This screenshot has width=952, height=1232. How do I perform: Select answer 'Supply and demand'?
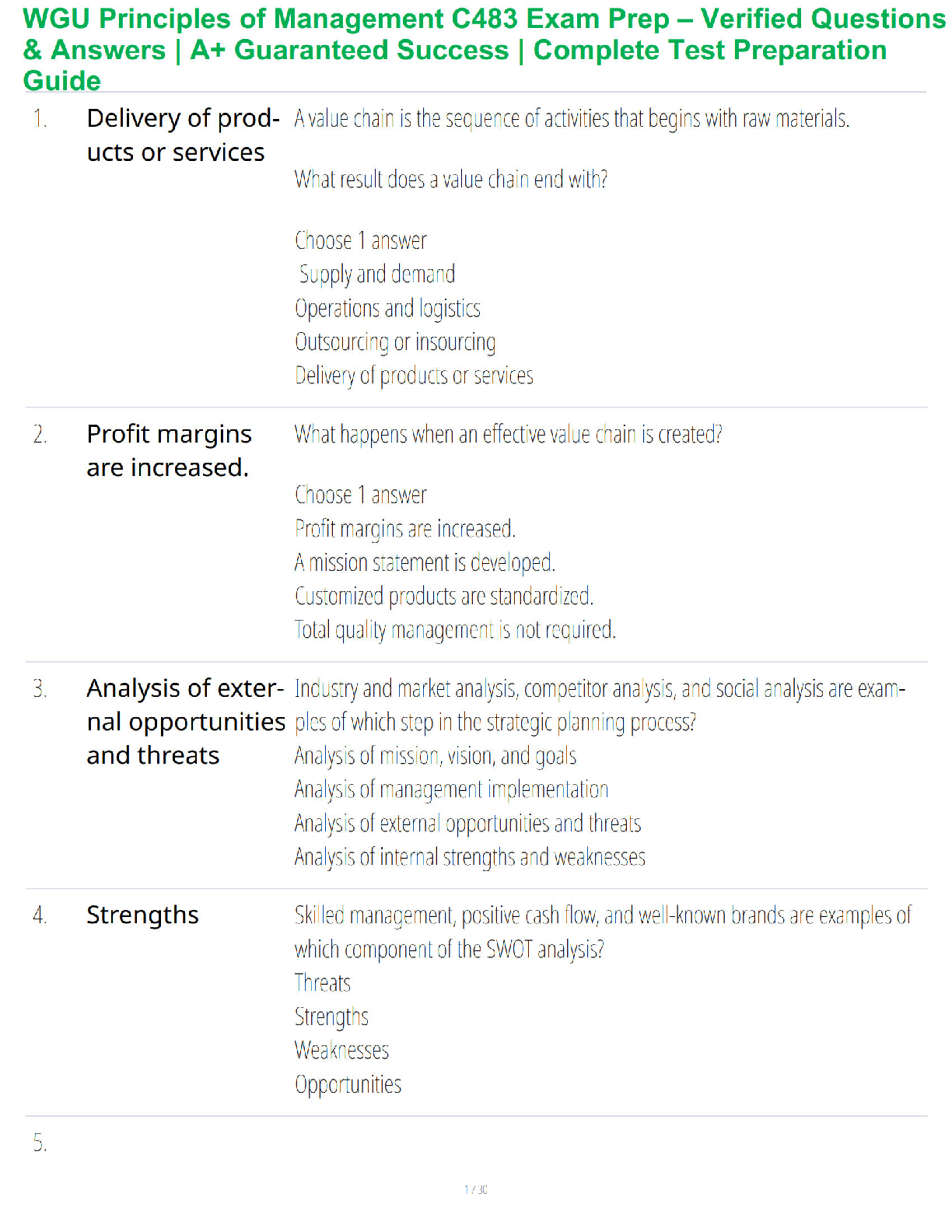click(x=377, y=275)
